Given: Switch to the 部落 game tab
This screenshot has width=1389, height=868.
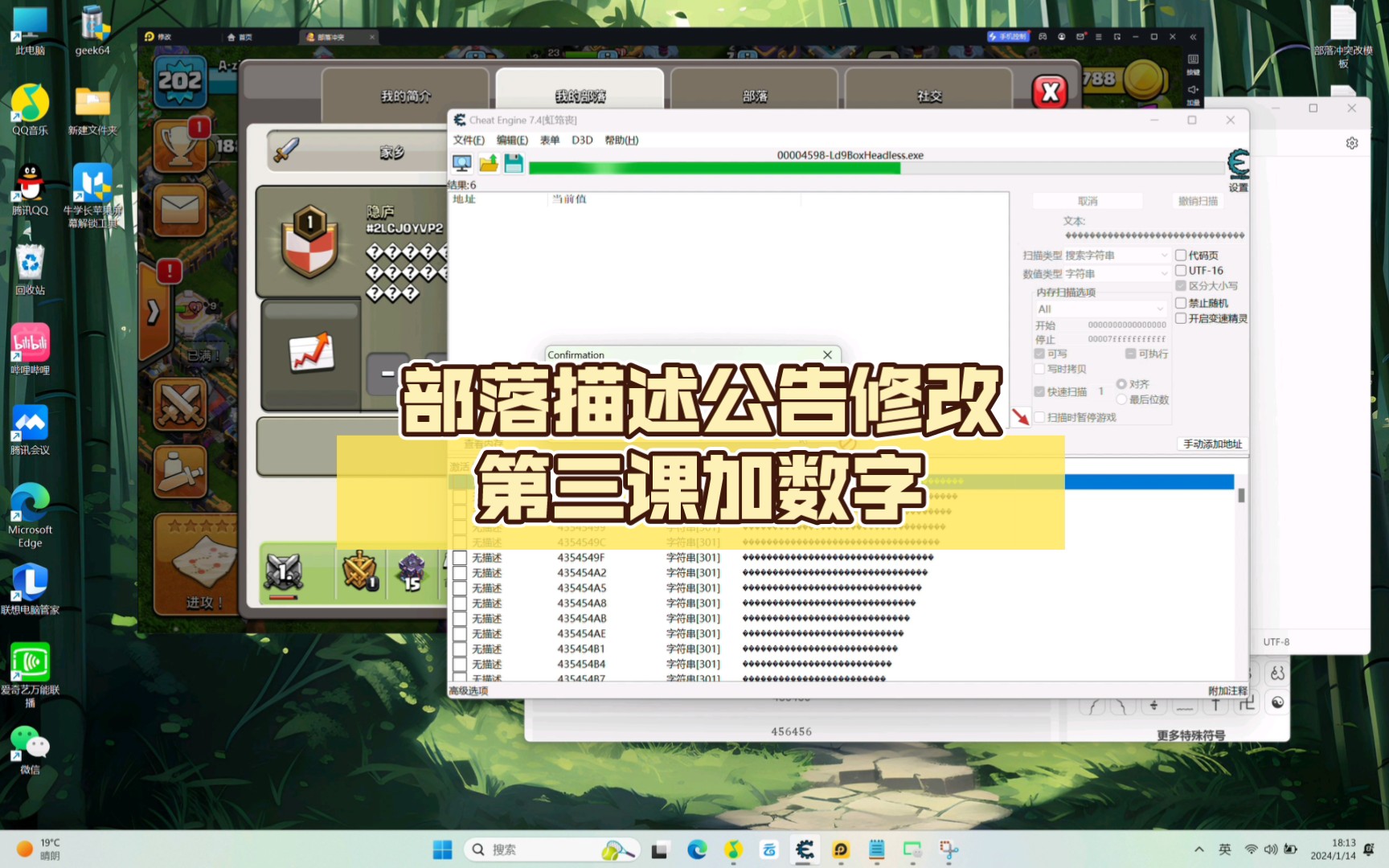Looking at the screenshot, I should coord(755,96).
